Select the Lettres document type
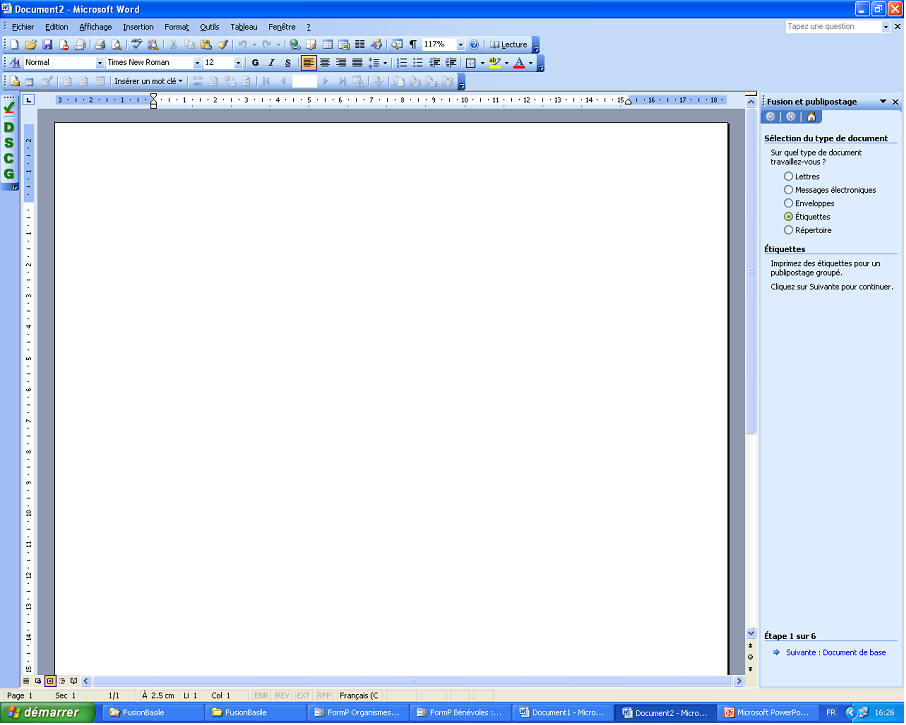The height and width of the screenshot is (725, 906). pos(788,176)
